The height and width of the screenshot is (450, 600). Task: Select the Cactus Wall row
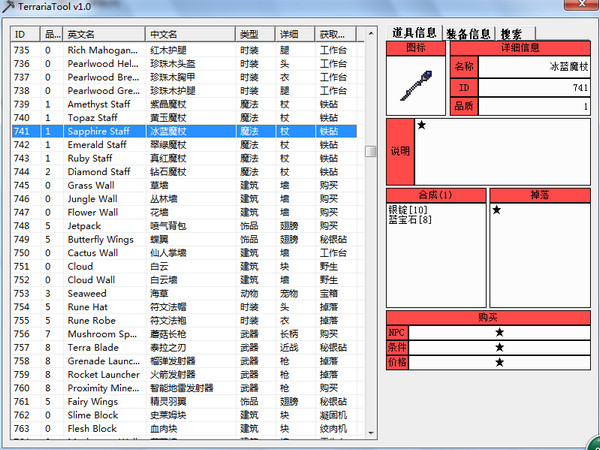184,253
